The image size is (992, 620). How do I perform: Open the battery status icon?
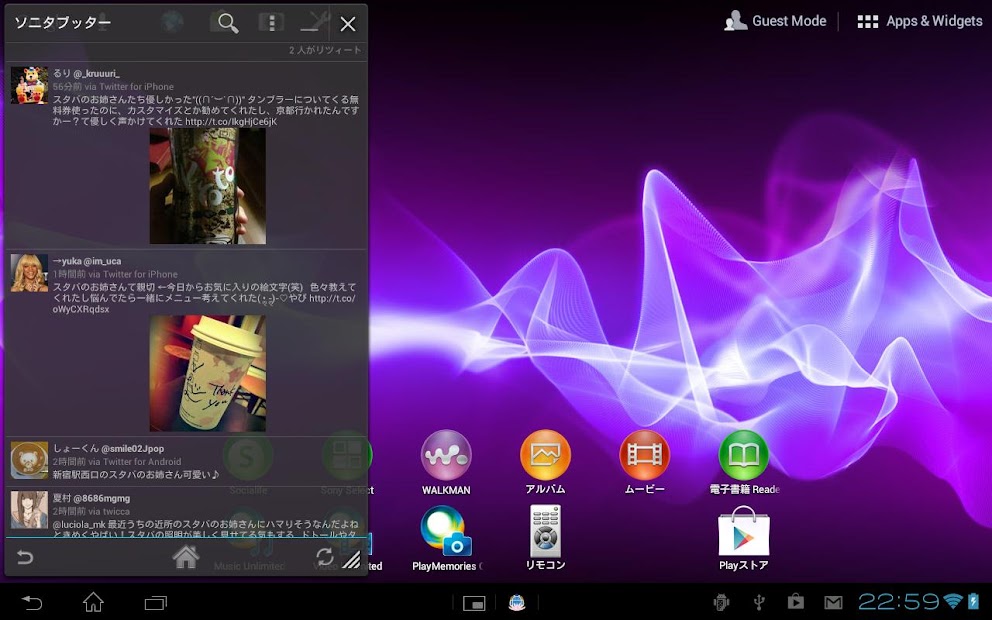(x=973, y=602)
